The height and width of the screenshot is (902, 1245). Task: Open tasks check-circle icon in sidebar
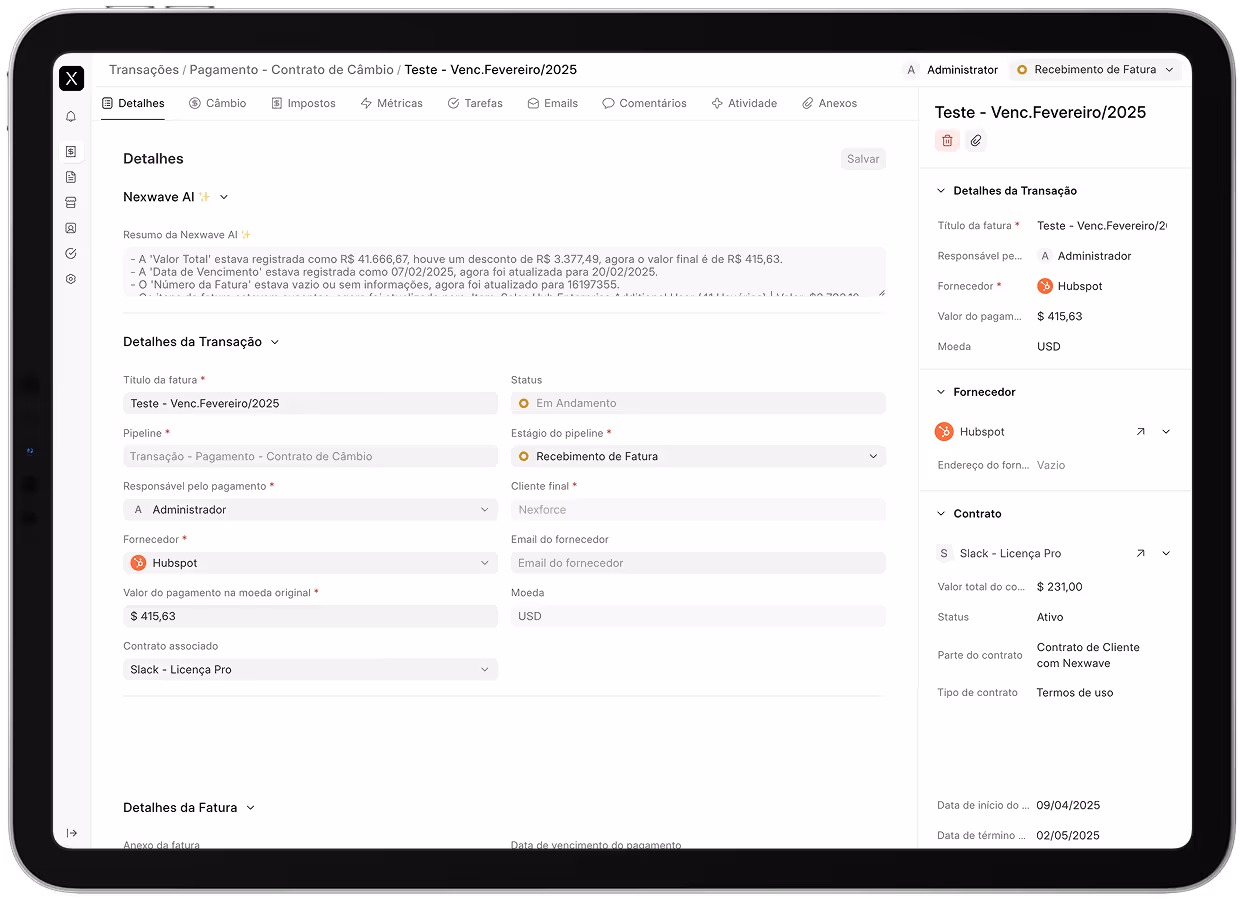point(71,254)
